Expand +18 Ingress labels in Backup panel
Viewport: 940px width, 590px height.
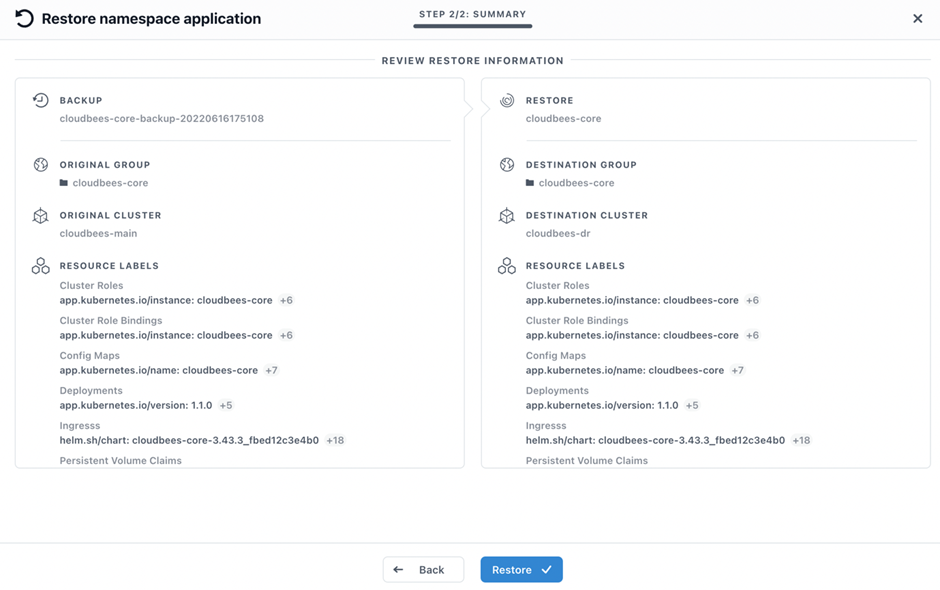pyautogui.click(x=335, y=440)
